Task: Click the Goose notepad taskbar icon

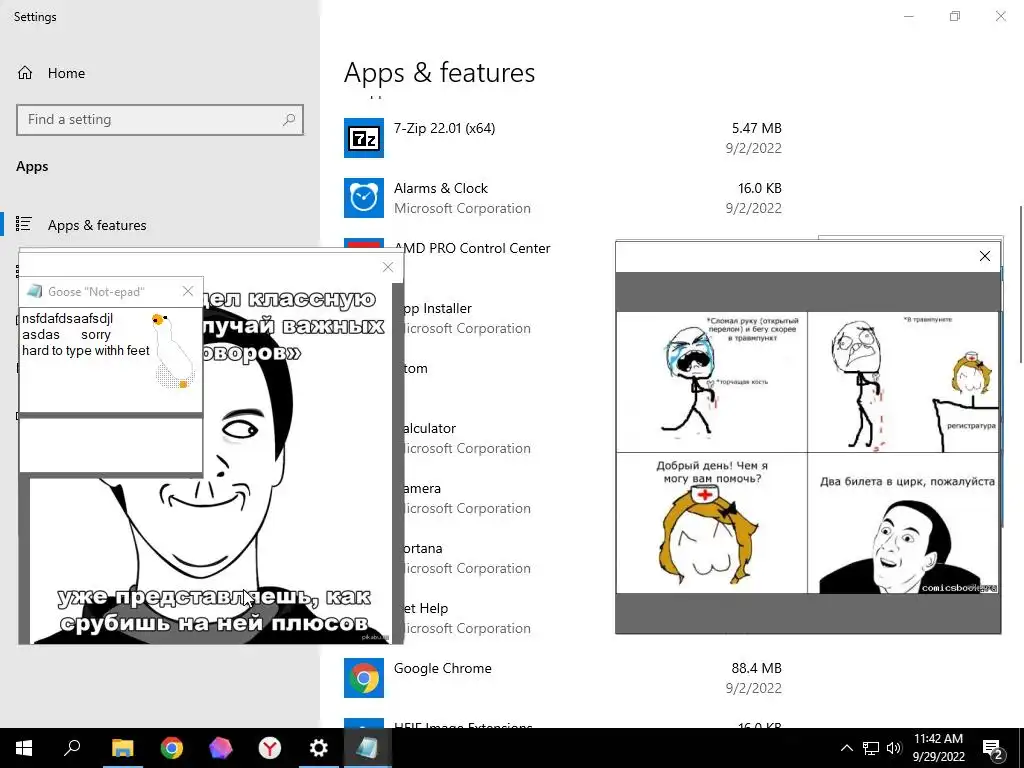Action: click(x=367, y=748)
